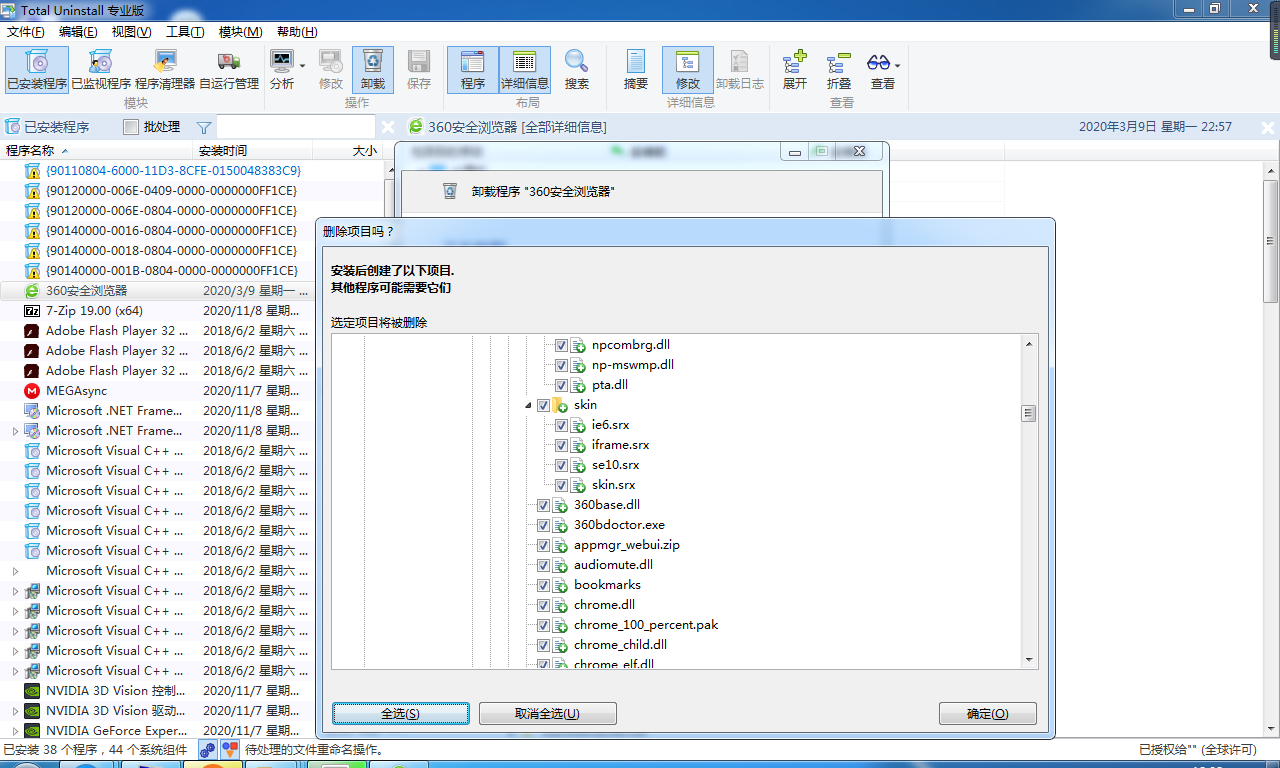Screen dimensions: 1280x768
Task: Uncheck the skin folder checkbox
Action: [x=544, y=405]
